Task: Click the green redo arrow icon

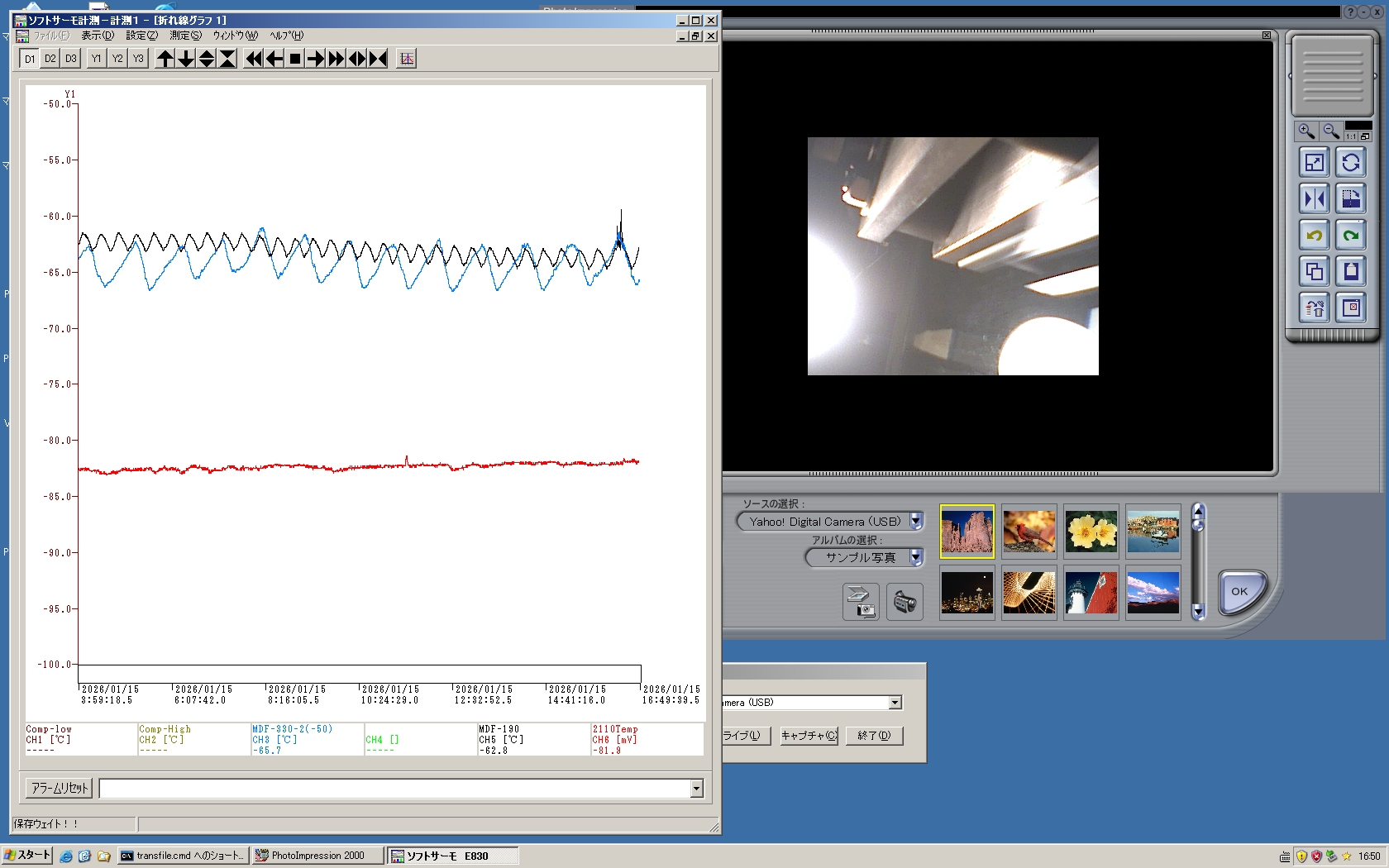Action: click(1351, 236)
